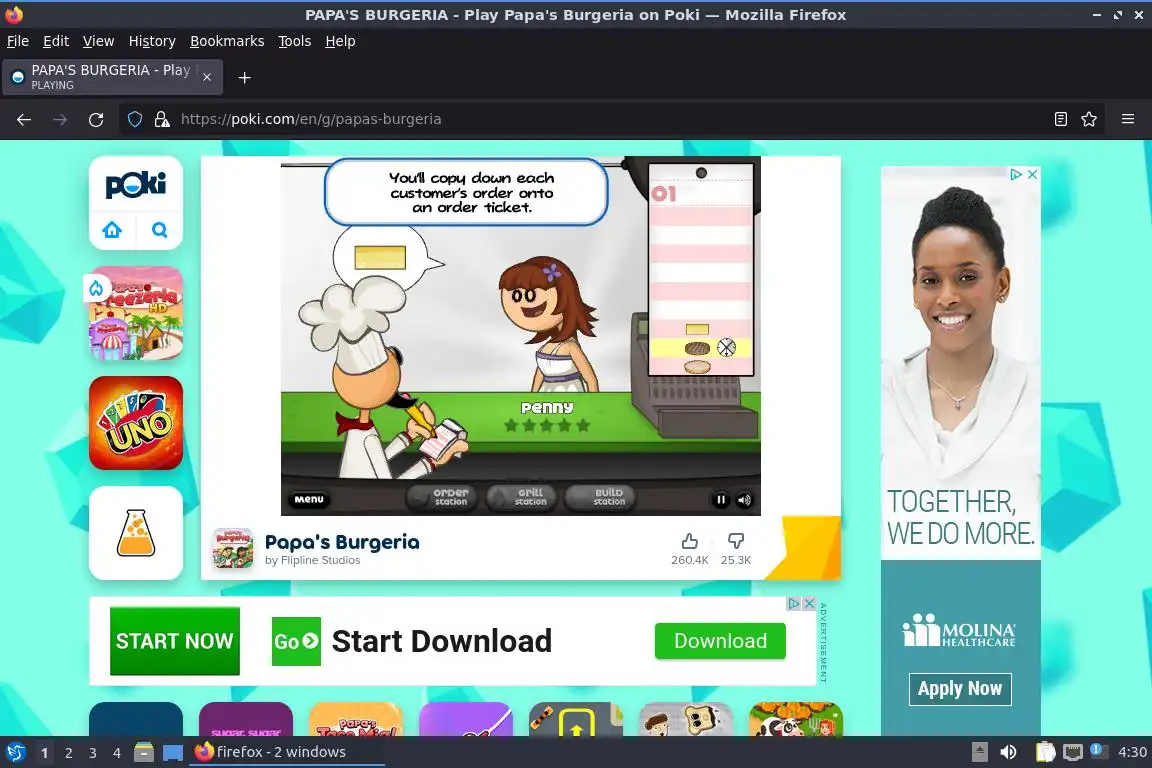
Task: Switch to workspace 4
Action: pos(117,753)
